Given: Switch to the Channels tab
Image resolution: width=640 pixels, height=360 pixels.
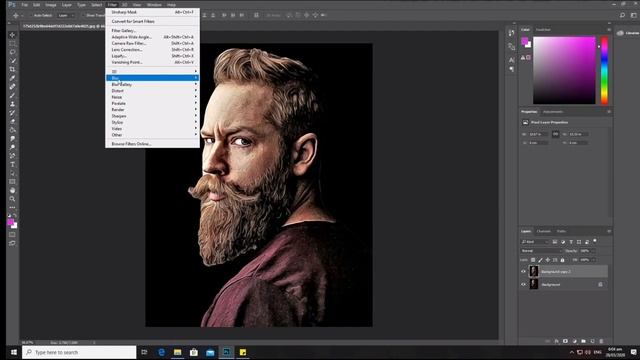Looking at the screenshot, I should [543, 231].
